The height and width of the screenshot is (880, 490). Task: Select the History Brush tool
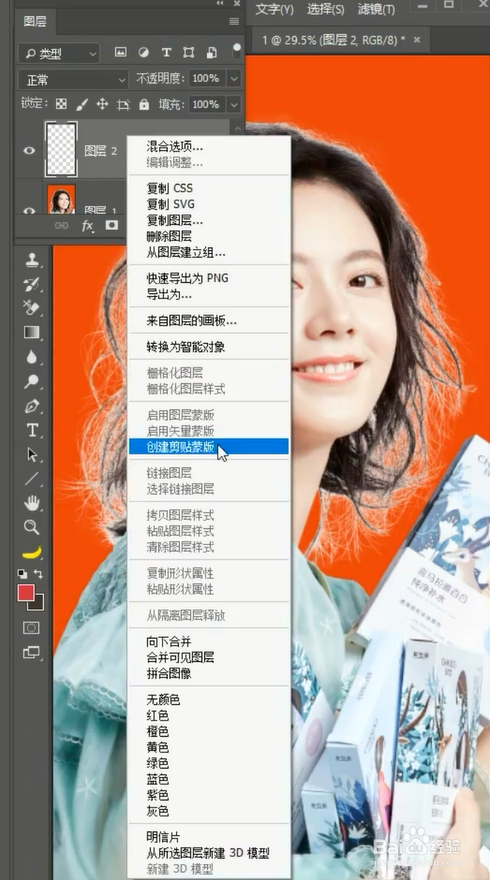point(32,284)
